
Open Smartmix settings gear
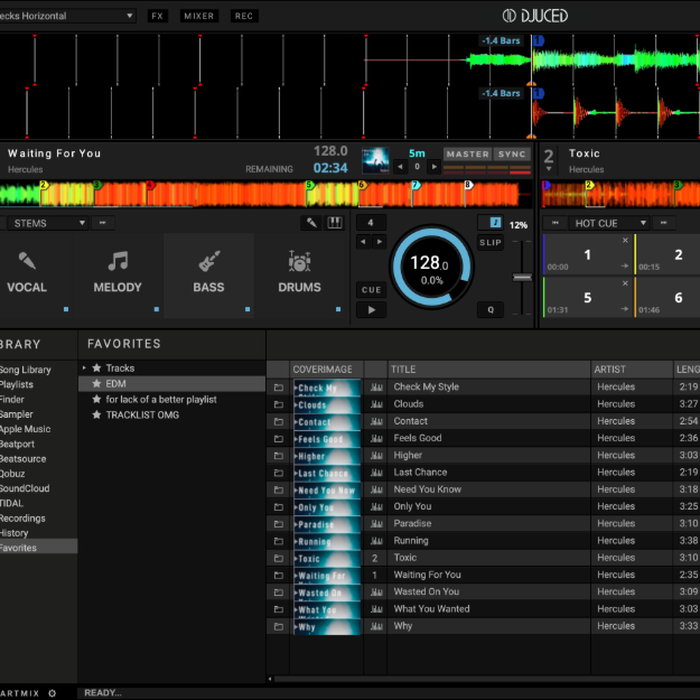click(x=52, y=693)
